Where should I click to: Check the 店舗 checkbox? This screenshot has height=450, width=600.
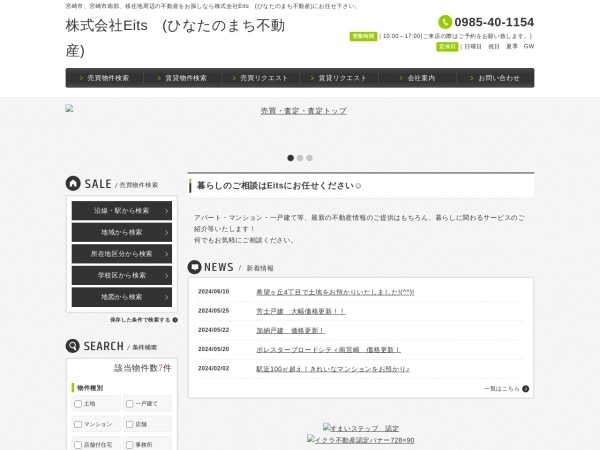tap(130, 424)
